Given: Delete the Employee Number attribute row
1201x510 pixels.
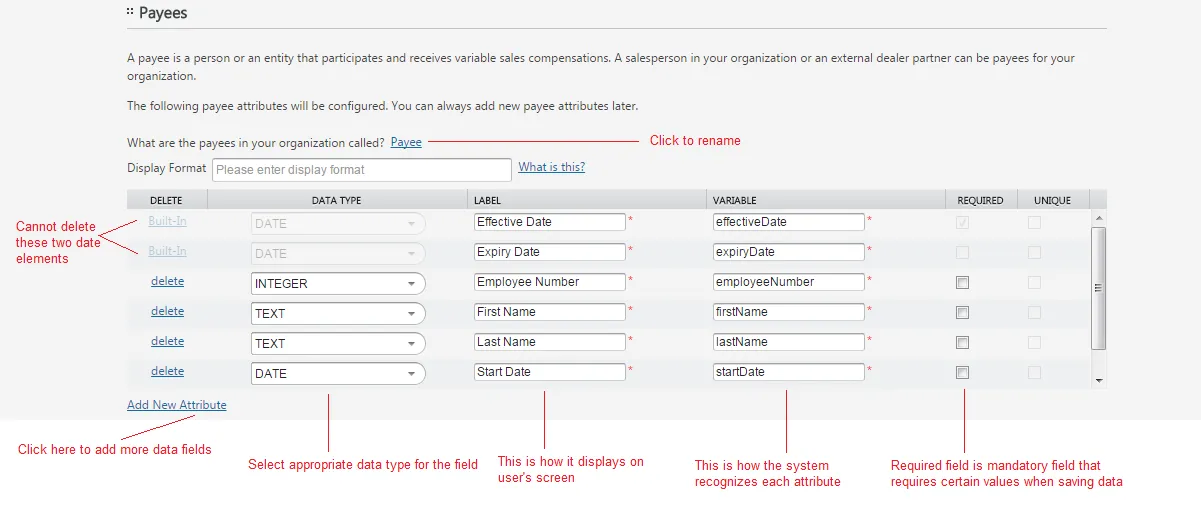Looking at the screenshot, I should pos(167,282).
